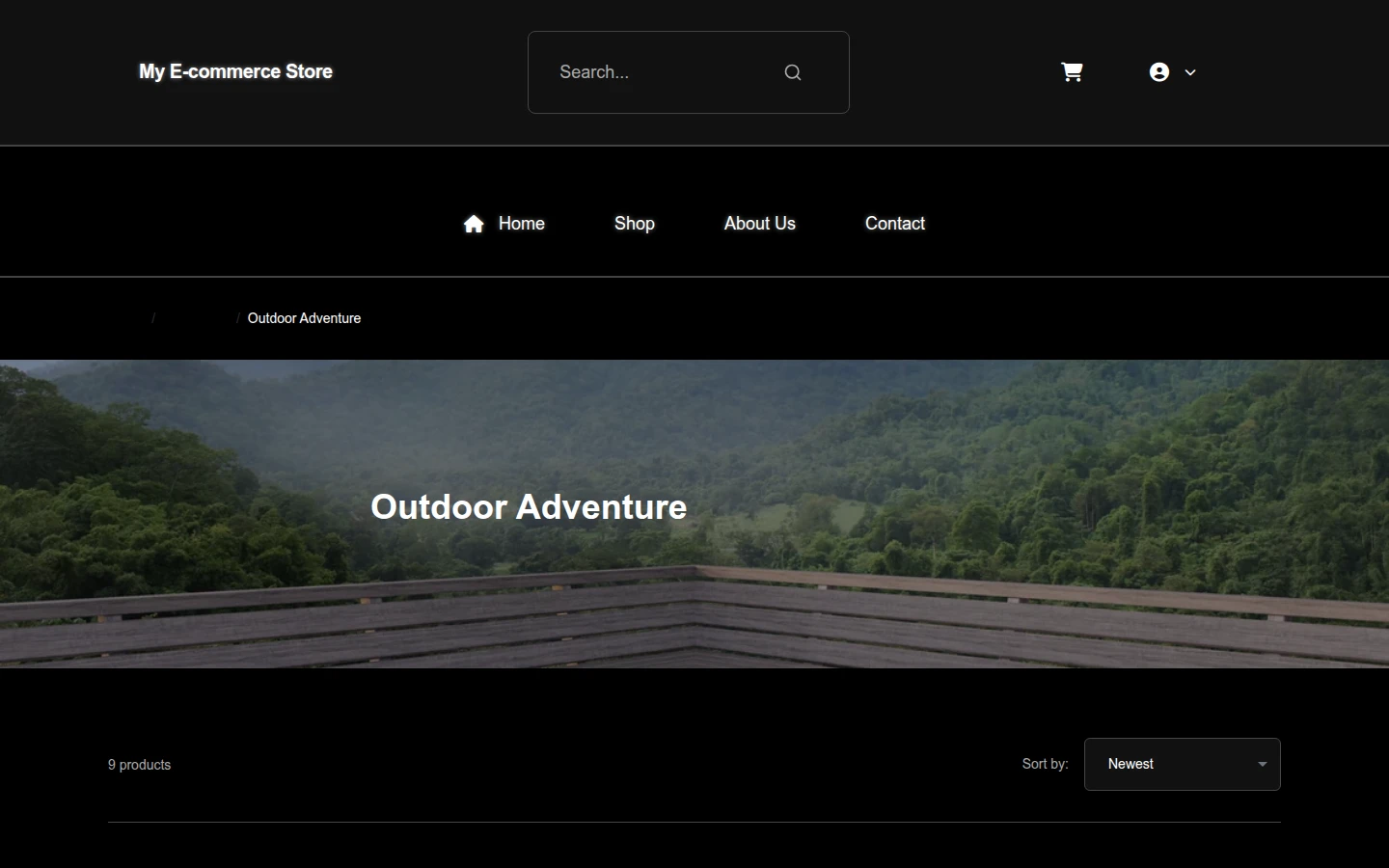Open the shopping cart icon
The width and height of the screenshot is (1389, 868).
(1072, 72)
